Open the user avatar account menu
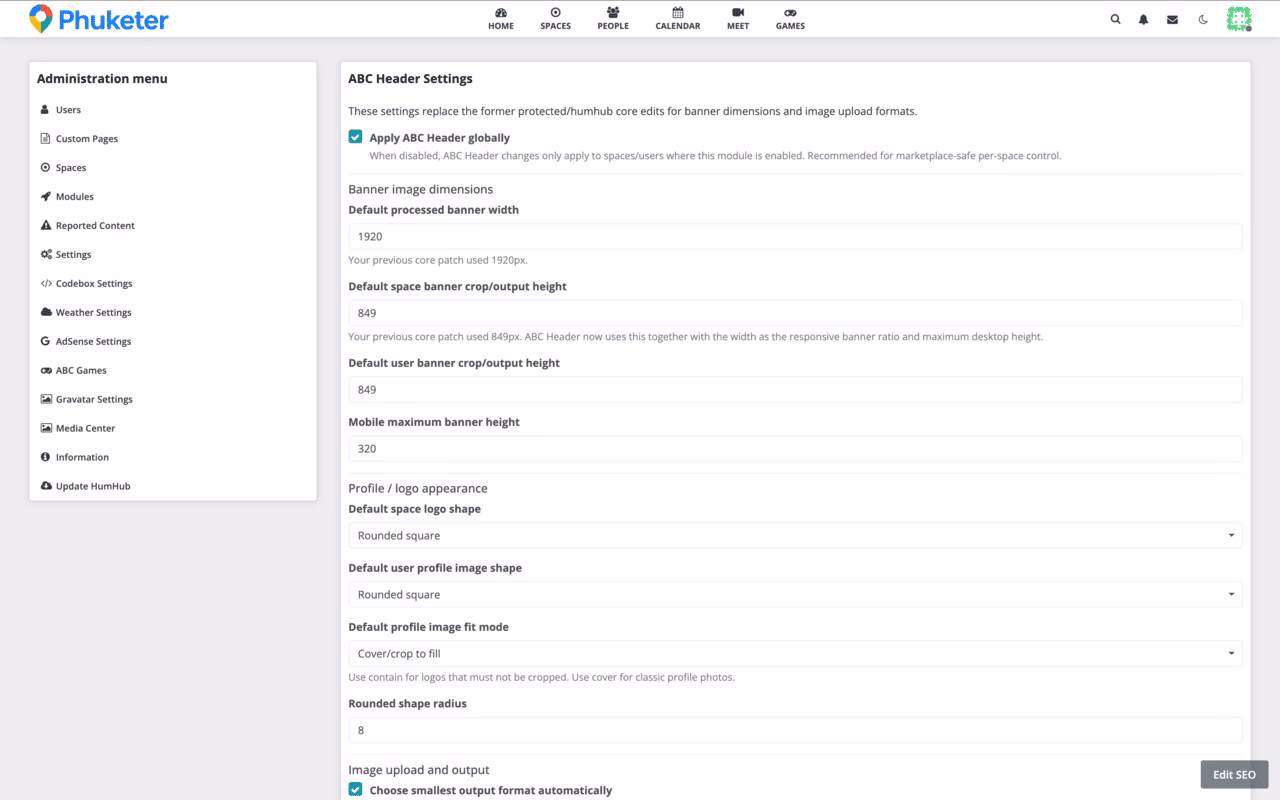Screen dimensions: 1280x800 [1239, 19]
